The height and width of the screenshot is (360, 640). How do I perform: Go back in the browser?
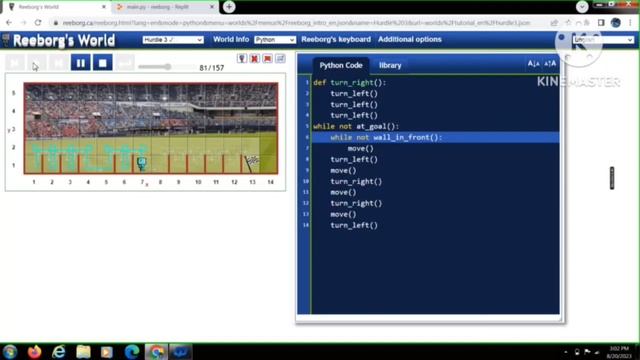(x=9, y=23)
